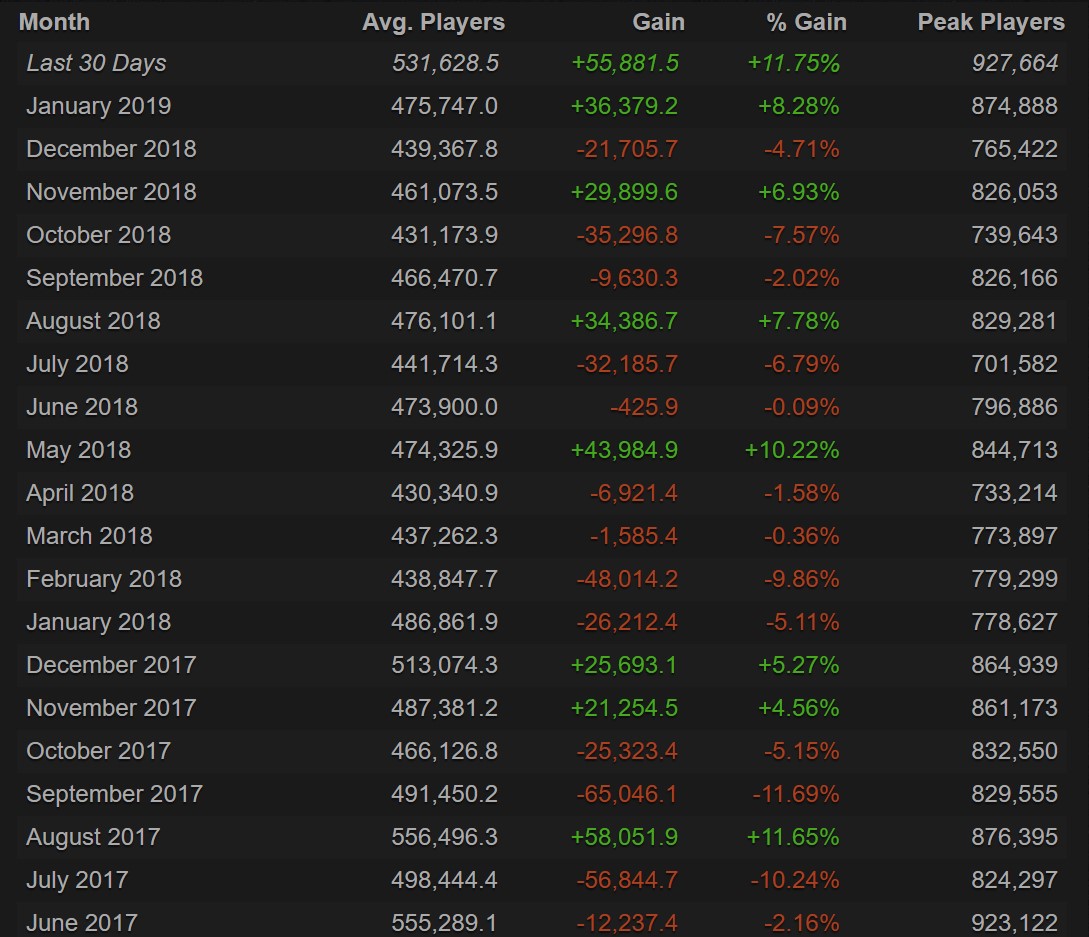Click the +10.22% gain percentage
The width and height of the screenshot is (1089, 937).
pyautogui.click(x=791, y=450)
